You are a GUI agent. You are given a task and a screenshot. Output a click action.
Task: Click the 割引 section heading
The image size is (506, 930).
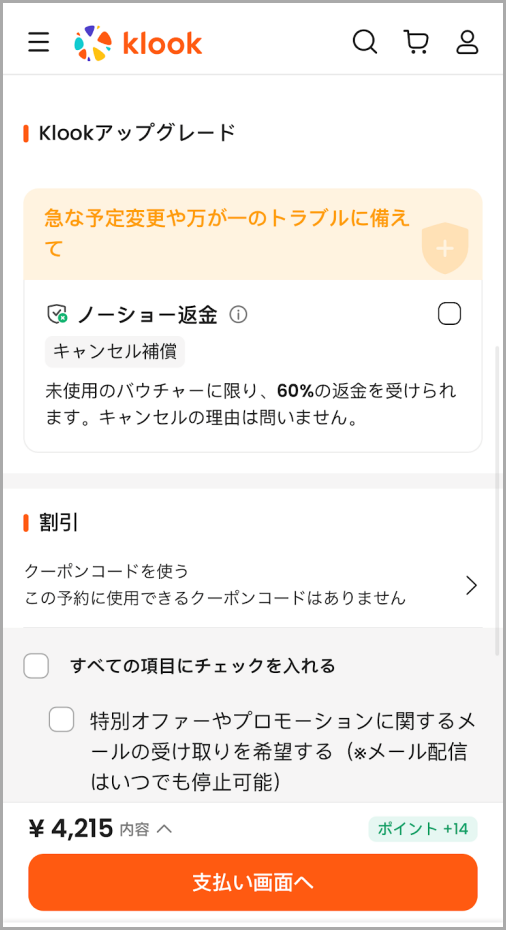point(59,523)
